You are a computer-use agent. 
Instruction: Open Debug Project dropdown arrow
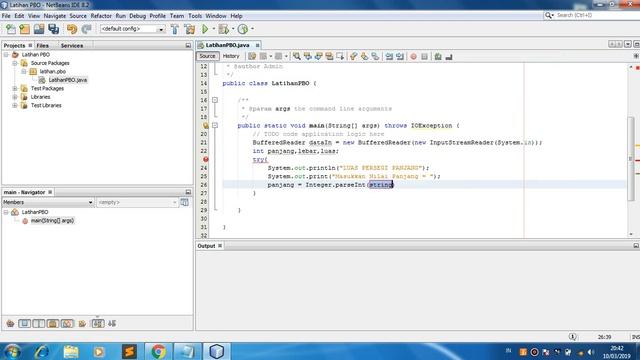point(233,29)
